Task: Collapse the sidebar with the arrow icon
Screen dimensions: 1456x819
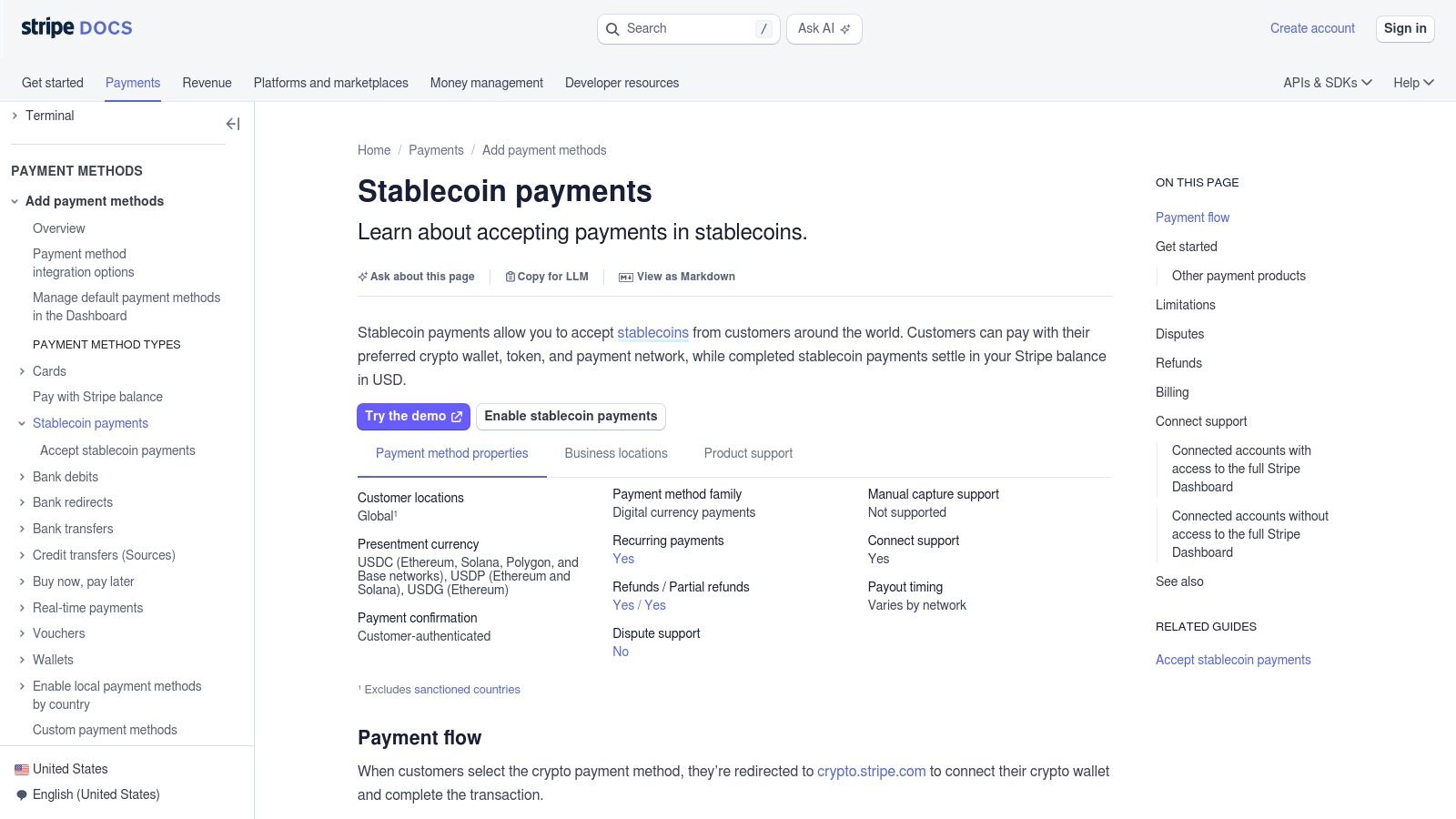Action: coord(233,123)
